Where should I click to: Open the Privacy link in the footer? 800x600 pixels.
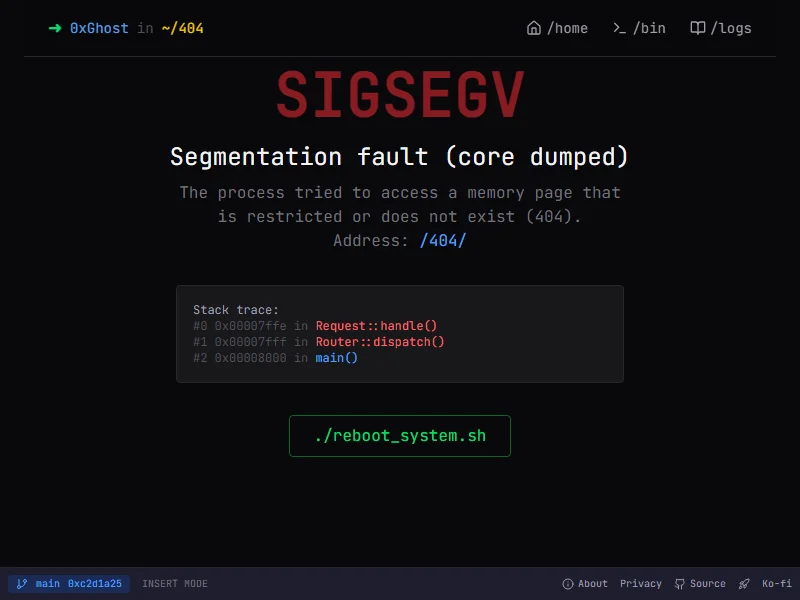640,584
